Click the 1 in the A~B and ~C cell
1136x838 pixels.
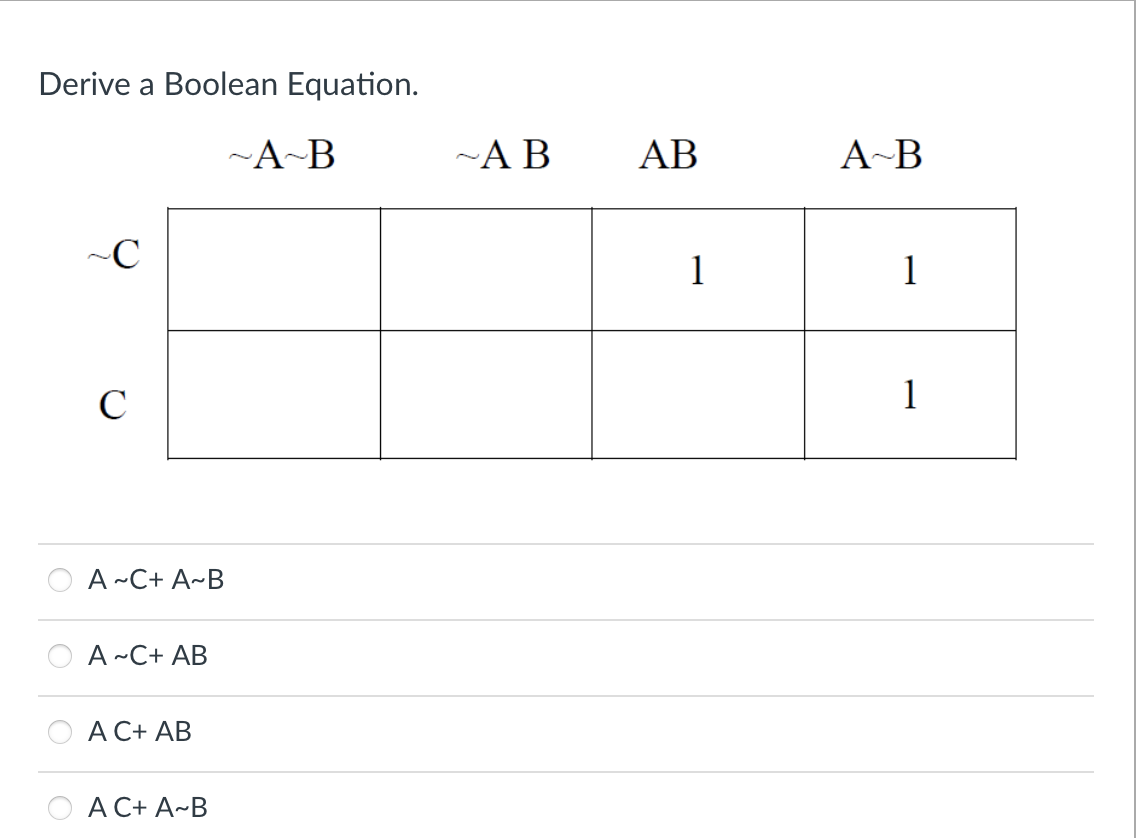click(910, 271)
